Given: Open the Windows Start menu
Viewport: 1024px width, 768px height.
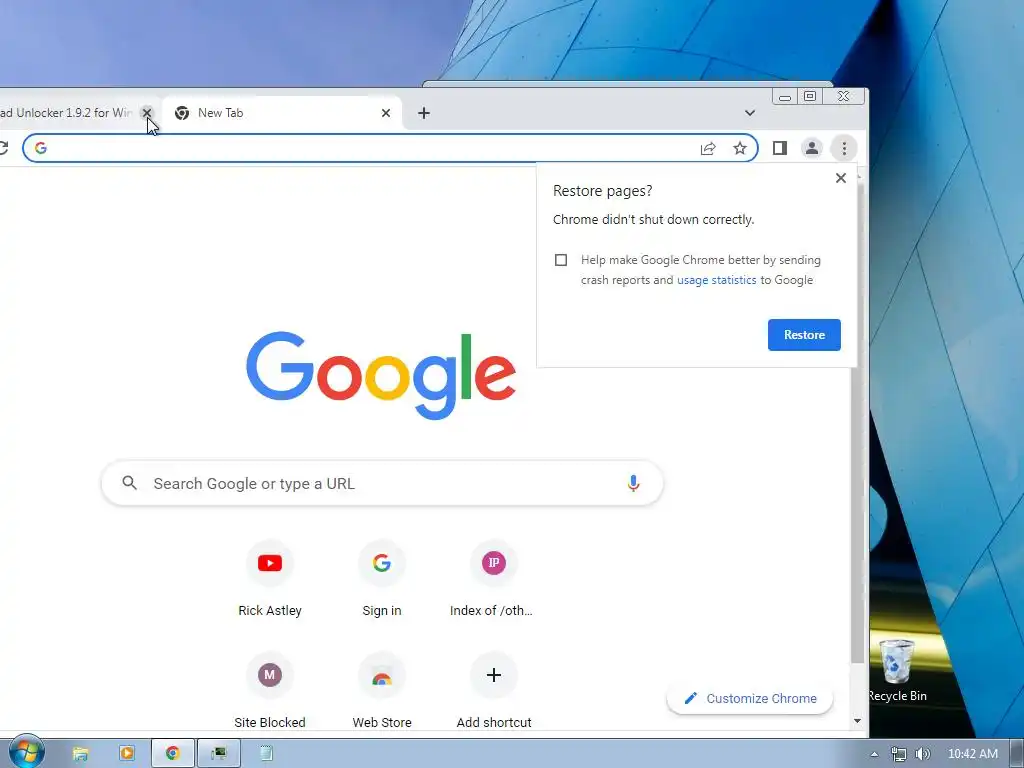Looking at the screenshot, I should coord(26,752).
